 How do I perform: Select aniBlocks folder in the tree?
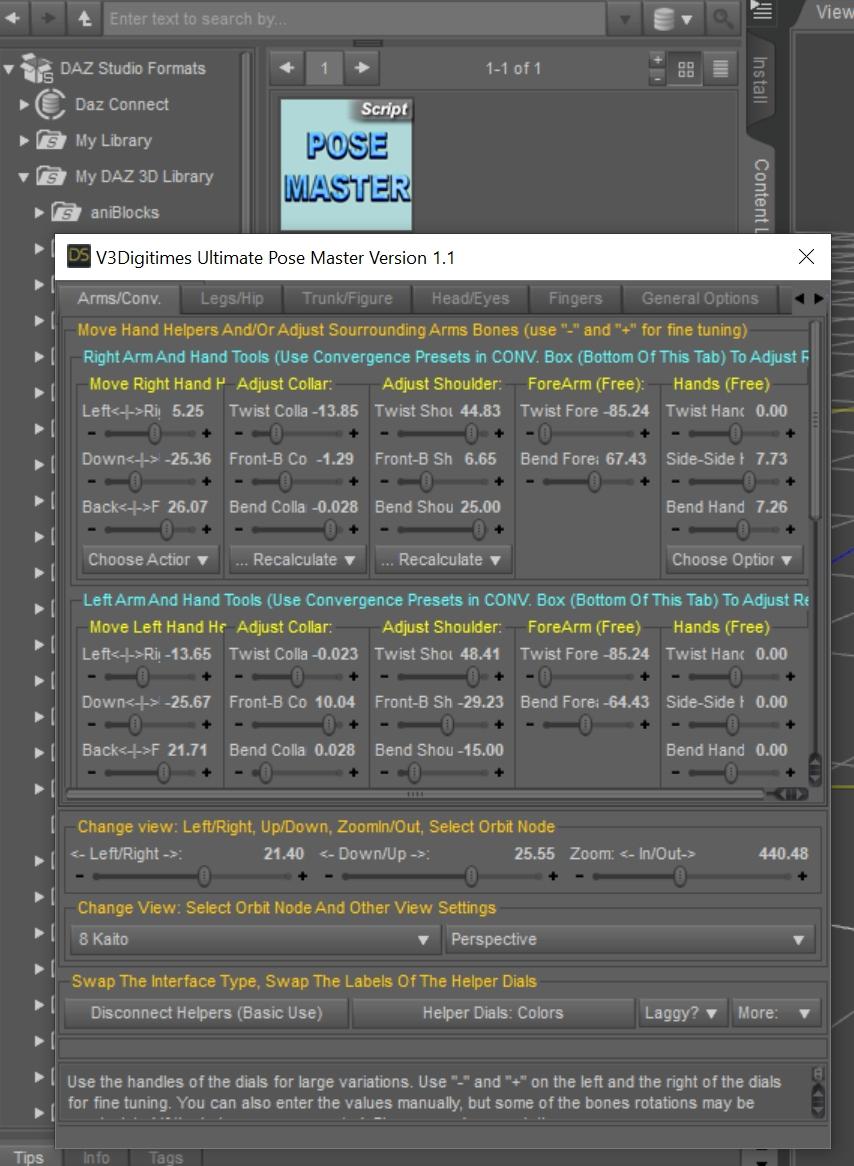124,213
